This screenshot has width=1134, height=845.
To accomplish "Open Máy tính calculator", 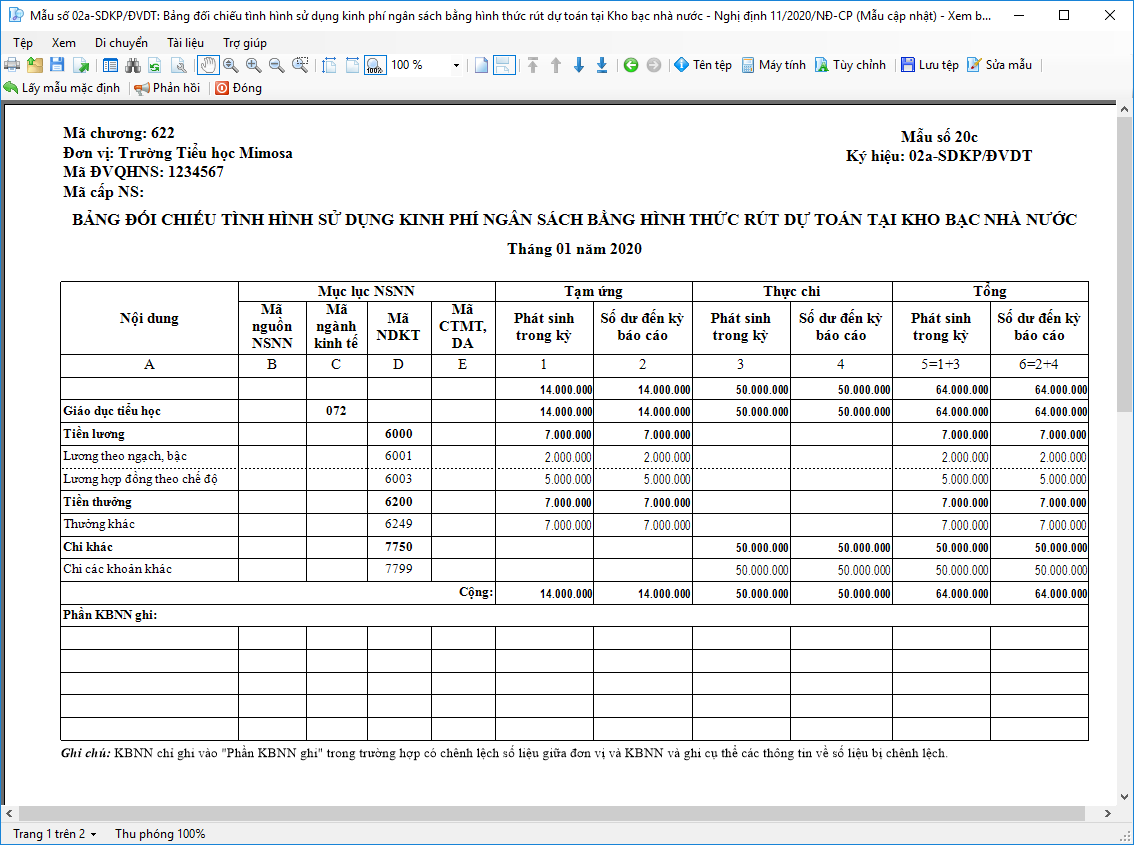I will pyautogui.click(x=773, y=65).
